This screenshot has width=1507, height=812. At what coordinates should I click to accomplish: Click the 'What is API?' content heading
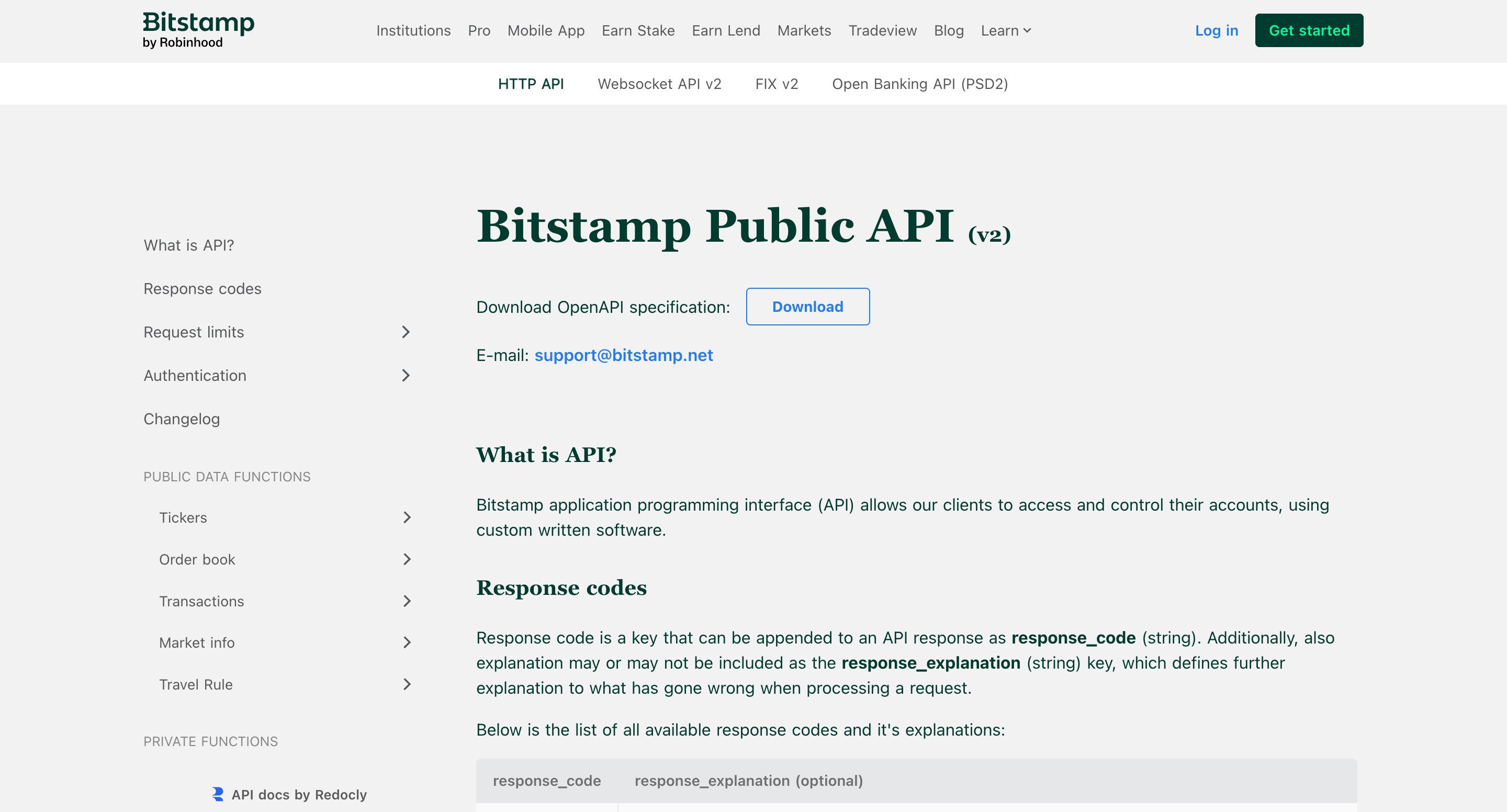pos(546,455)
